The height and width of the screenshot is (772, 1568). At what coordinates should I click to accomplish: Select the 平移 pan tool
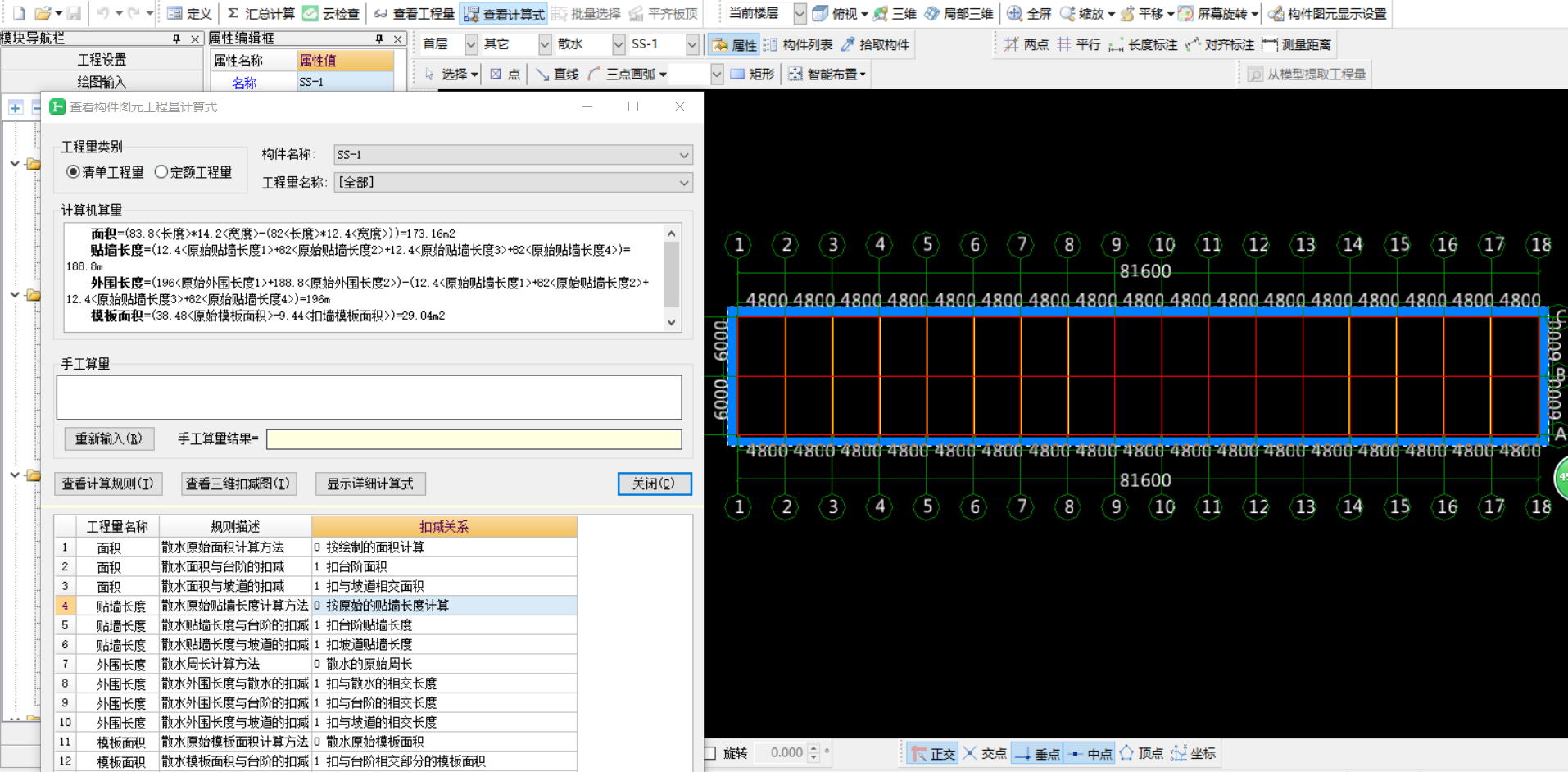click(1141, 14)
